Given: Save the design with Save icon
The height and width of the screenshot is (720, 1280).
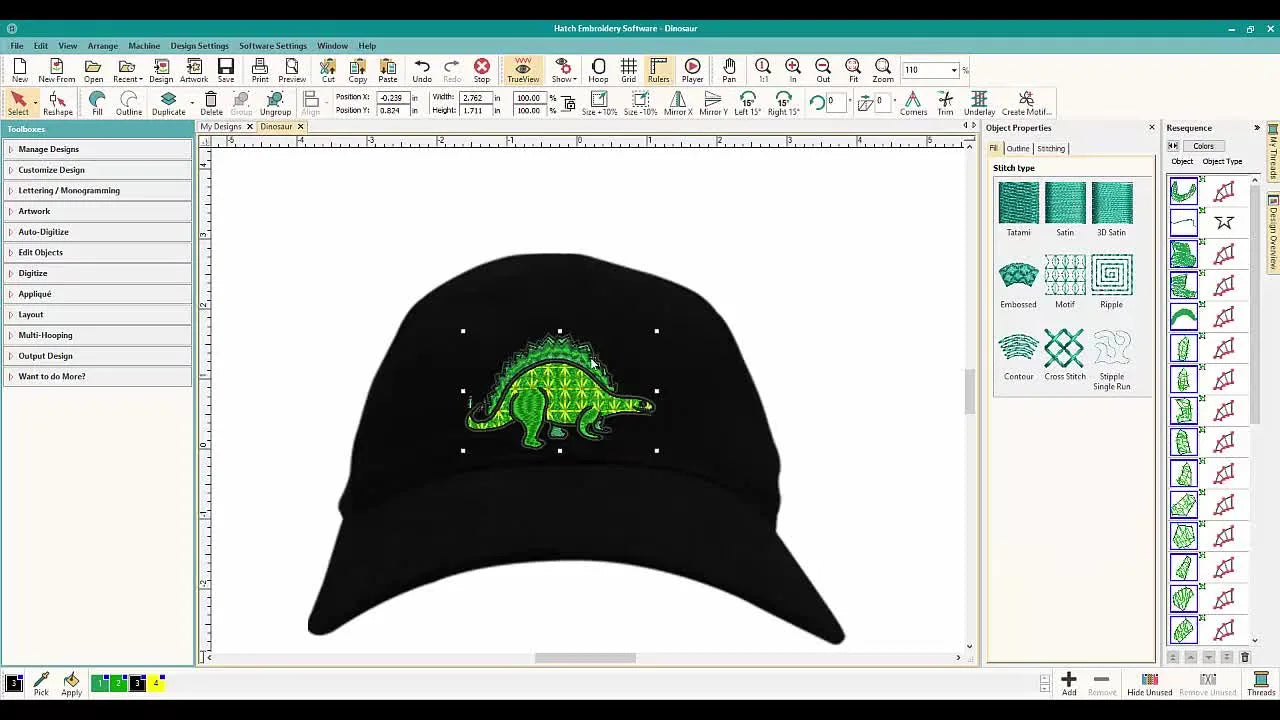Looking at the screenshot, I should point(226,70).
